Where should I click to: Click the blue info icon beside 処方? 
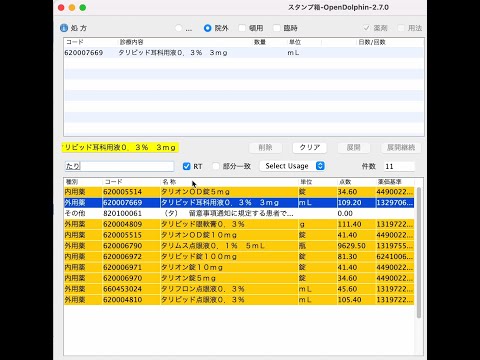tap(64, 28)
